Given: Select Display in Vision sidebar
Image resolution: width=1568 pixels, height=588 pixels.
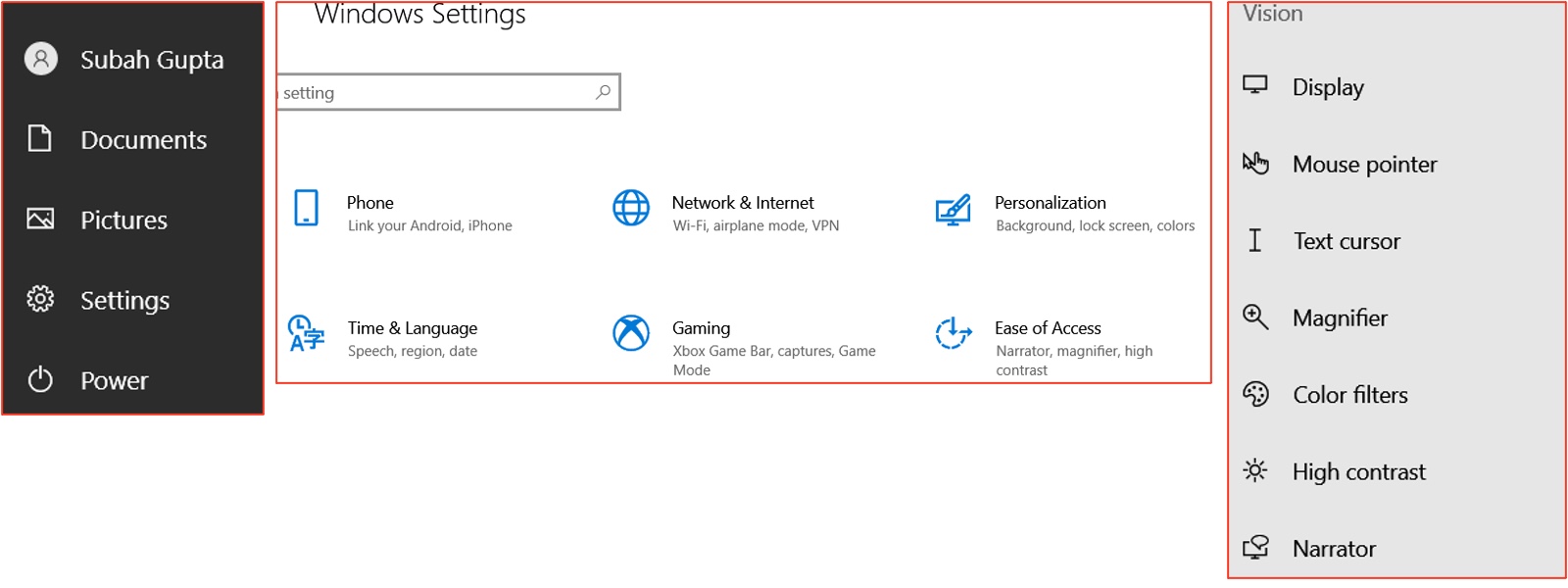Looking at the screenshot, I should click(1396, 87).
